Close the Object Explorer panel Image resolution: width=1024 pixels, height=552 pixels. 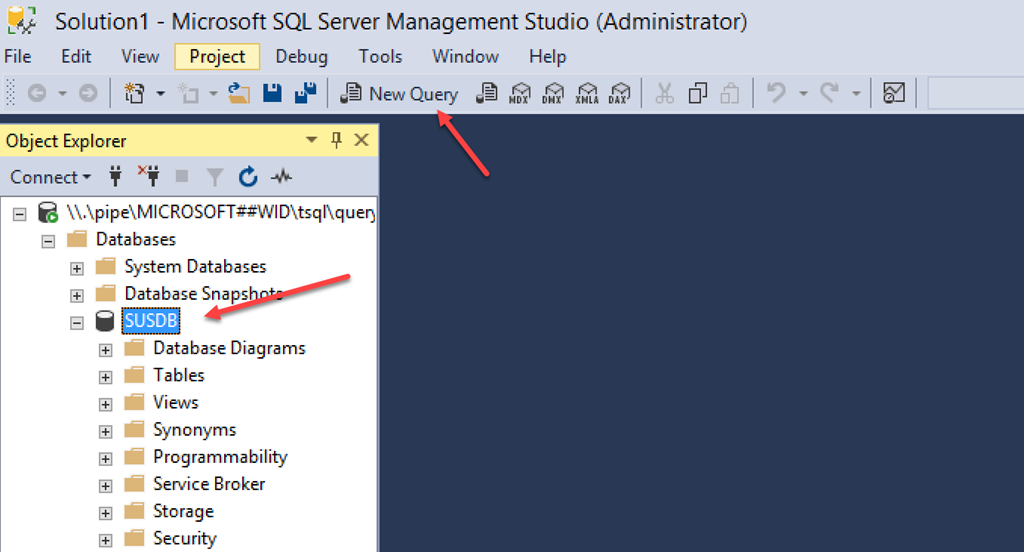(361, 140)
